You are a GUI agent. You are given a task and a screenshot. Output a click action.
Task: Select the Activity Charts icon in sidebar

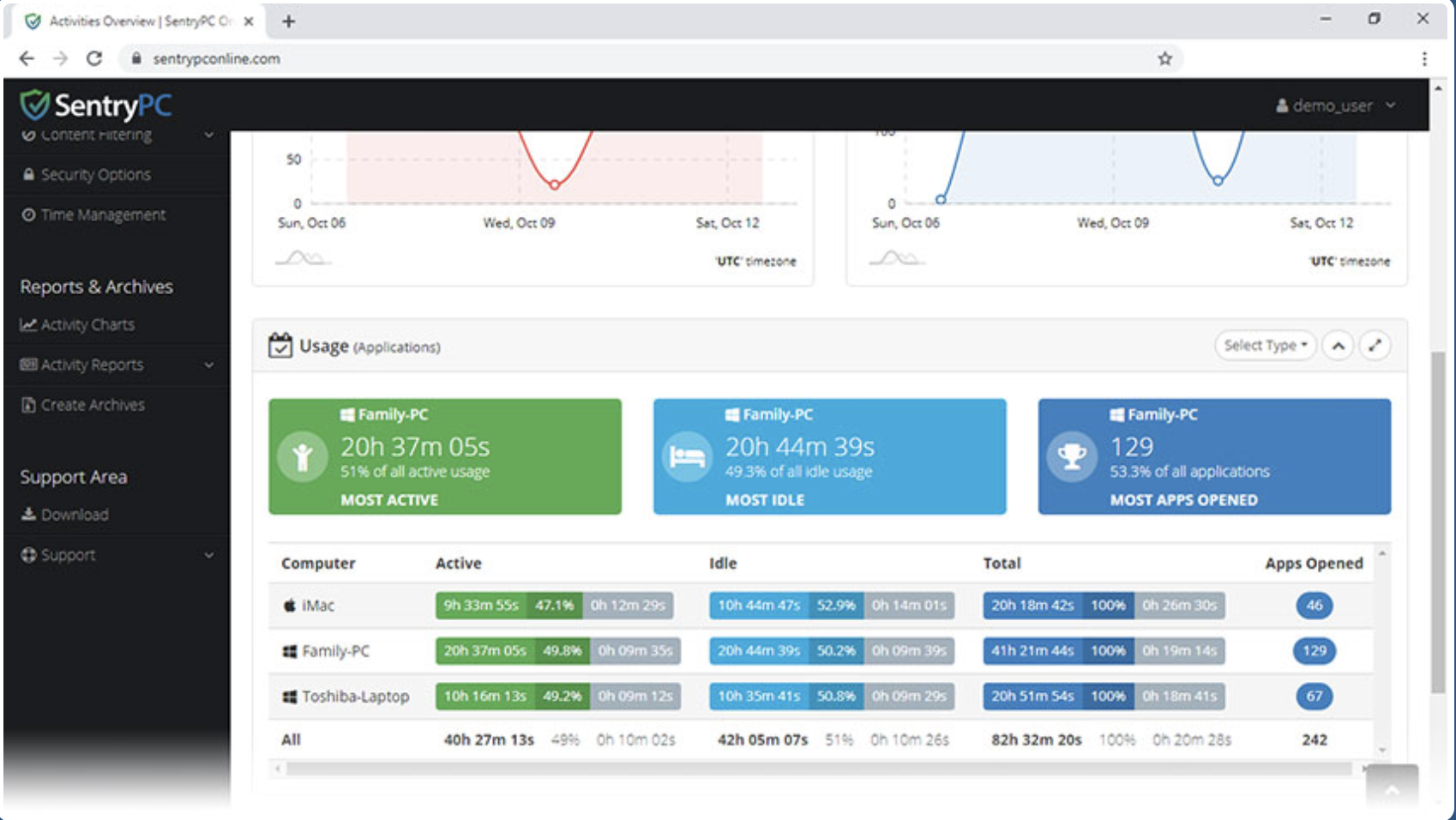click(x=29, y=324)
